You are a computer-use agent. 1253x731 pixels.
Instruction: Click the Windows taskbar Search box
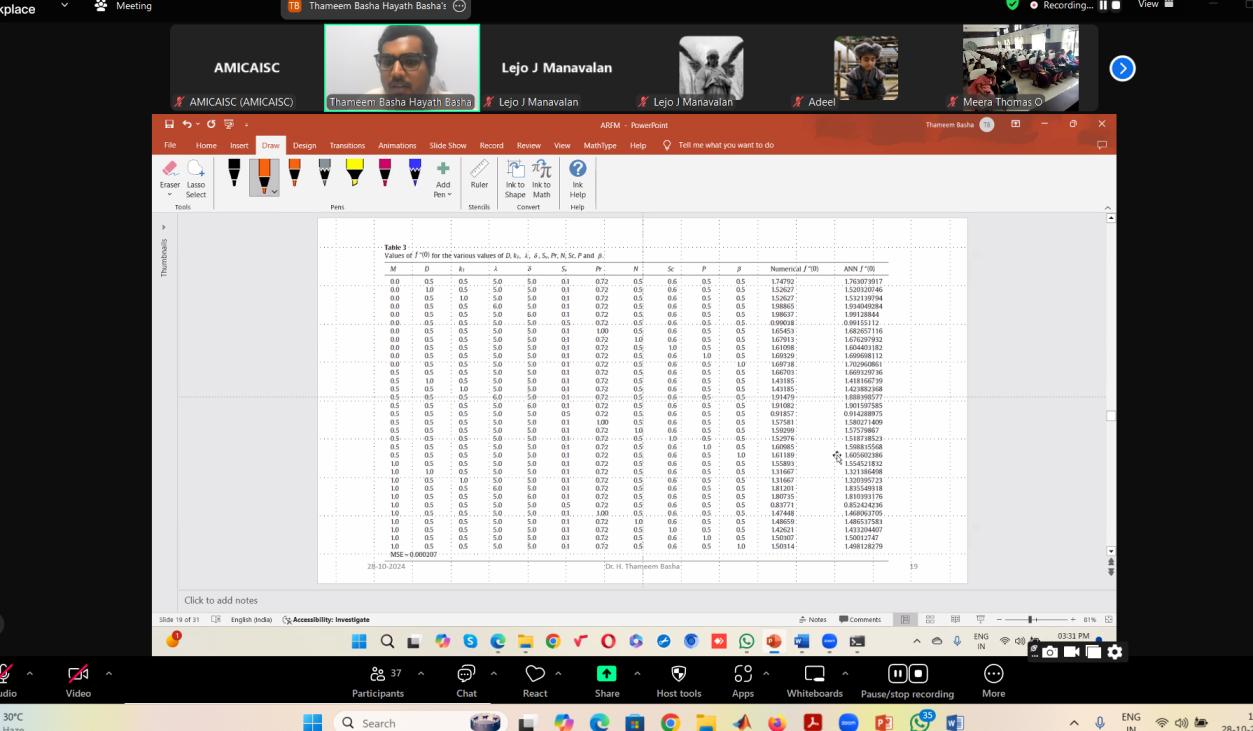[419, 723]
